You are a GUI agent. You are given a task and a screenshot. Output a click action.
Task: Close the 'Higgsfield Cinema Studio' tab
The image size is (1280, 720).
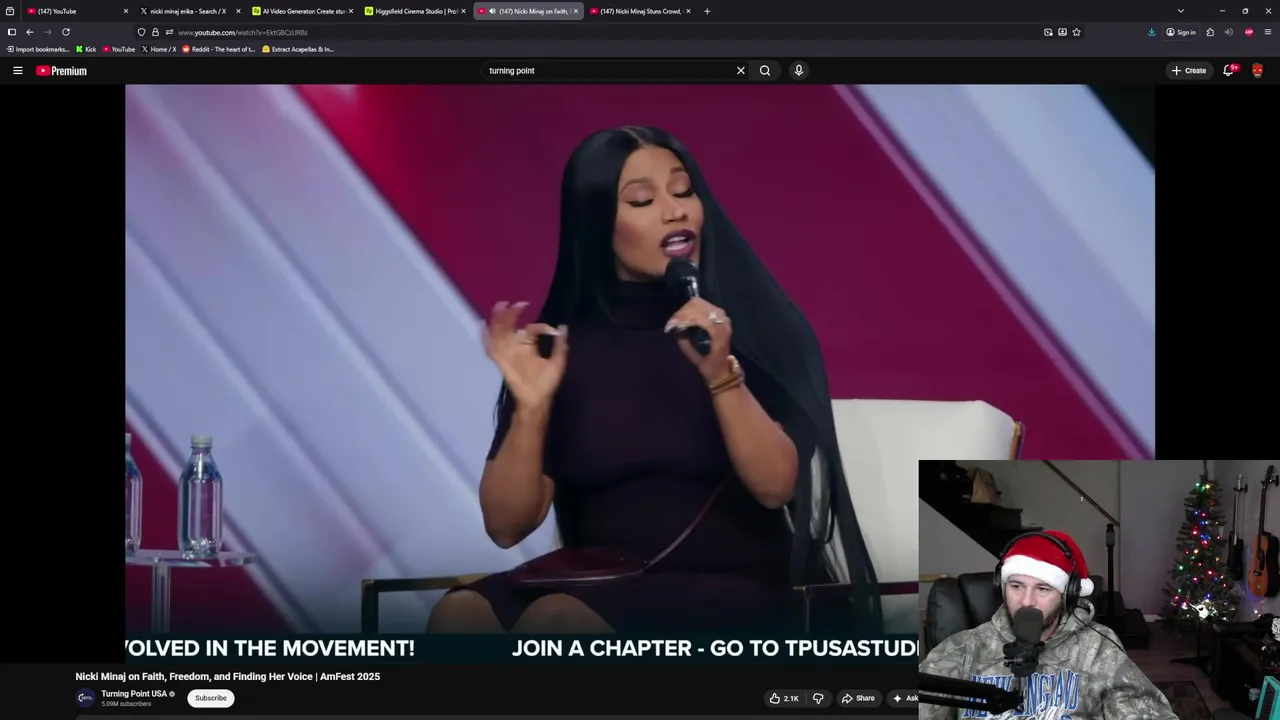point(463,11)
